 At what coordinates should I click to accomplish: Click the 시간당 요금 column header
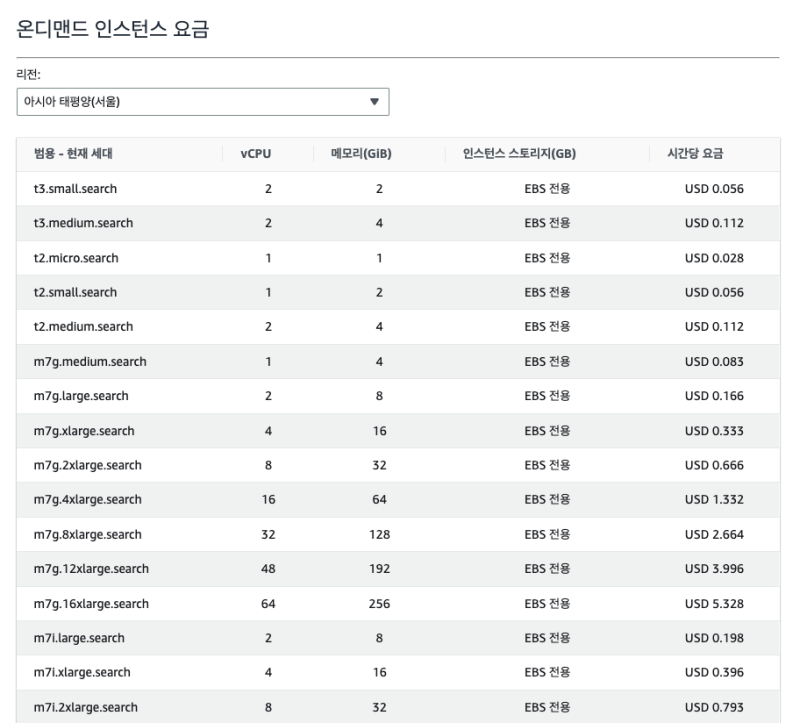coord(699,154)
